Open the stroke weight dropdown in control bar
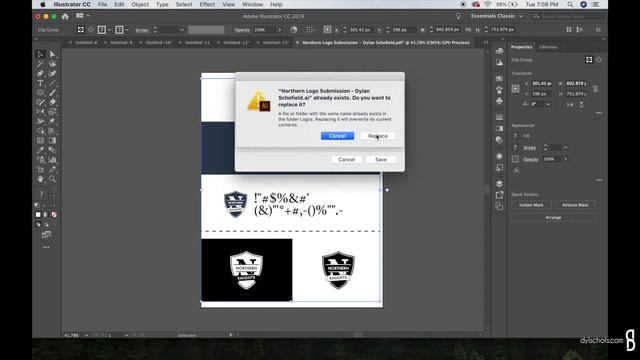Image resolution: width=640 pixels, height=360 pixels. 182,30
